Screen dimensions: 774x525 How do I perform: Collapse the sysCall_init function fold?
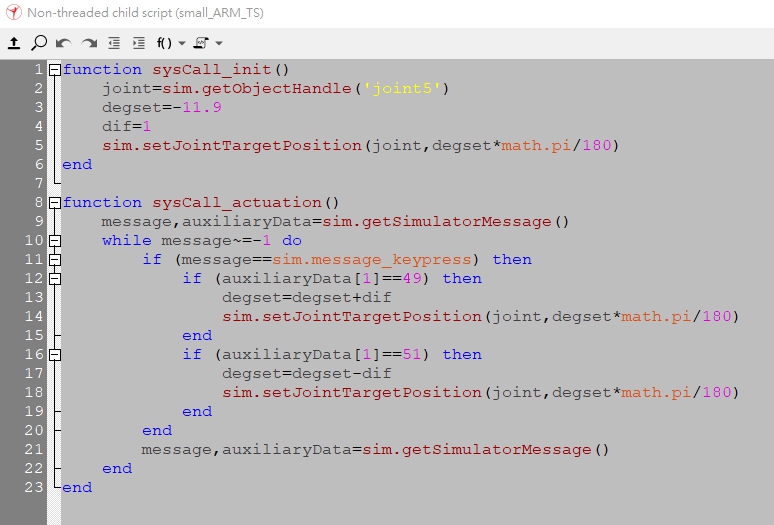[55, 70]
